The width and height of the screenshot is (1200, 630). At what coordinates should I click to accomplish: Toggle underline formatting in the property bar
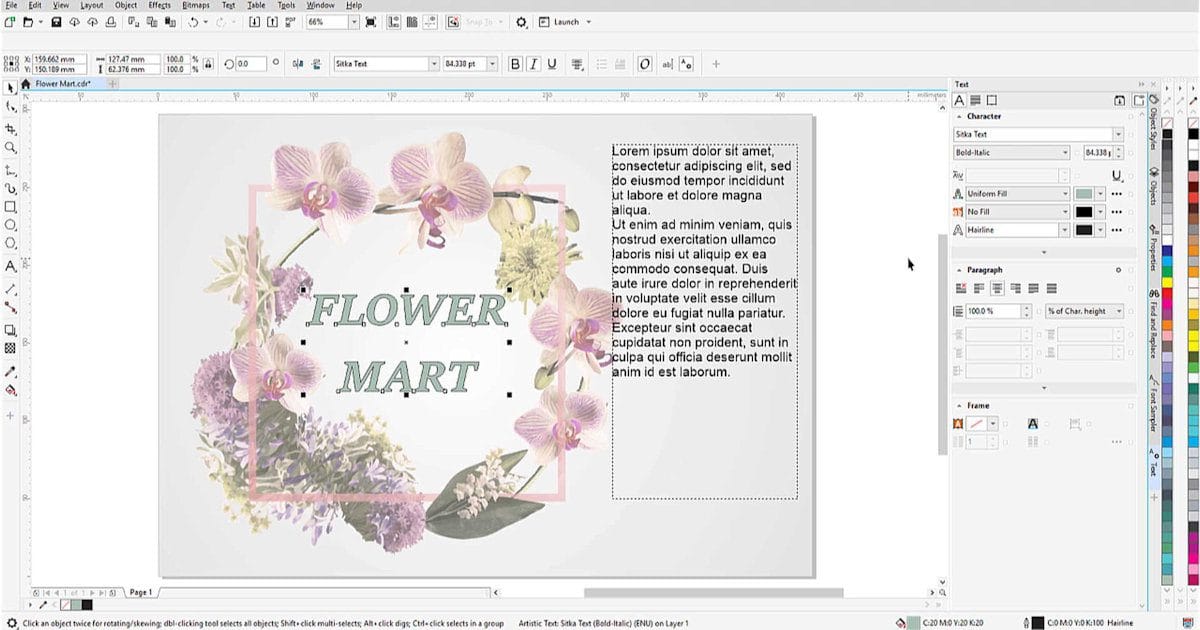[x=551, y=63]
